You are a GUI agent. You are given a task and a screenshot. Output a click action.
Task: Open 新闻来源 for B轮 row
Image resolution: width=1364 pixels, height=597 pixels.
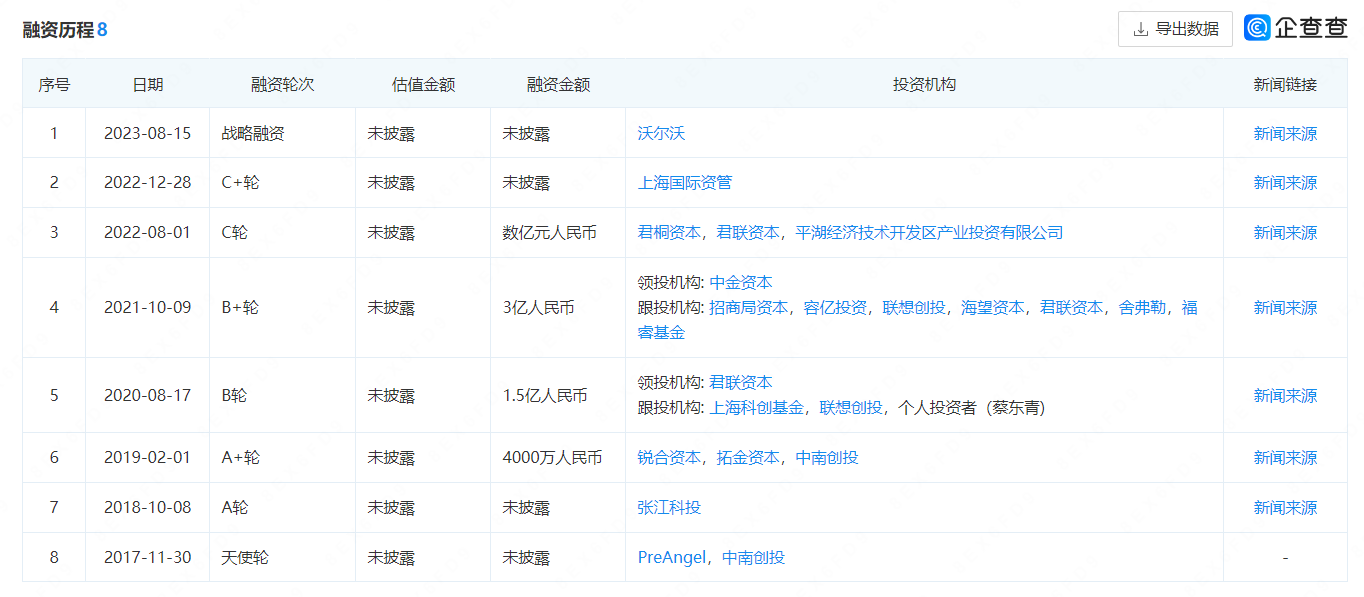1285,396
